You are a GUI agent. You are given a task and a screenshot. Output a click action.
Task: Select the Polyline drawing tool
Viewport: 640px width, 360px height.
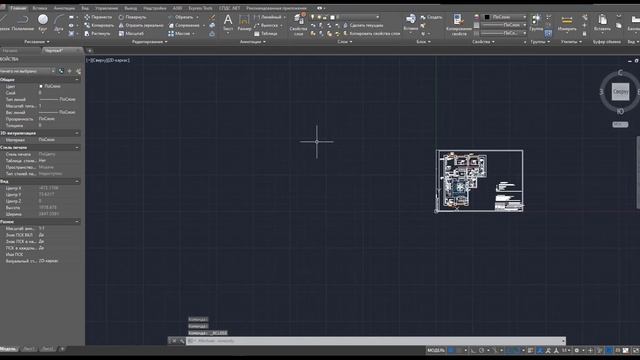[23, 23]
